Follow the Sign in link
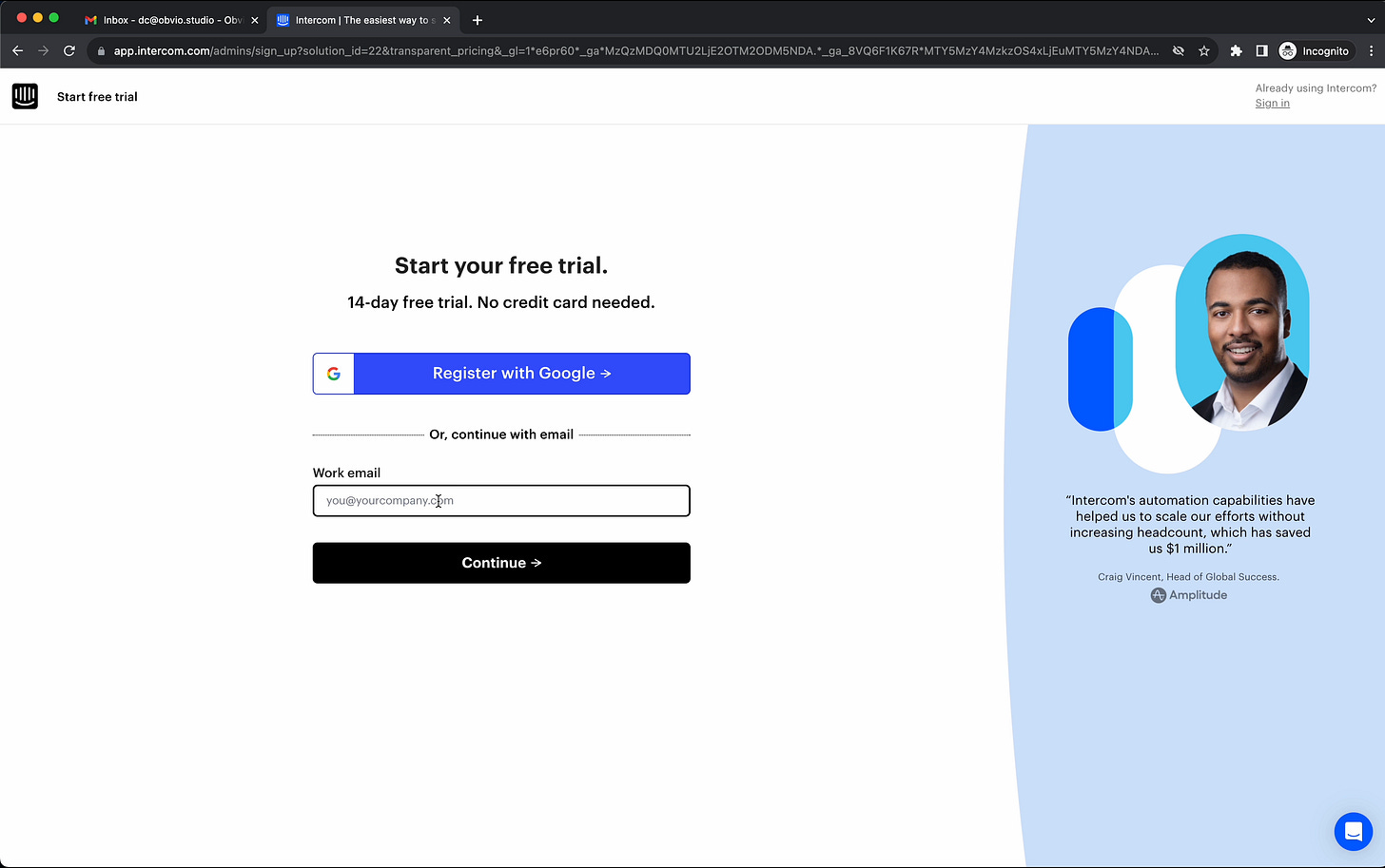This screenshot has height=868, width=1385. (1272, 104)
